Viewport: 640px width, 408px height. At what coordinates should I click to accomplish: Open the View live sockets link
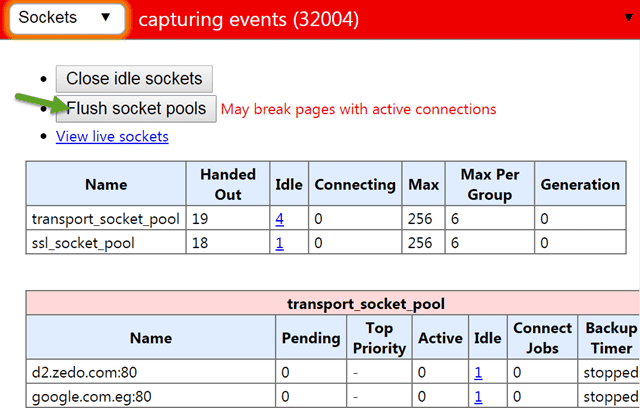(x=112, y=136)
